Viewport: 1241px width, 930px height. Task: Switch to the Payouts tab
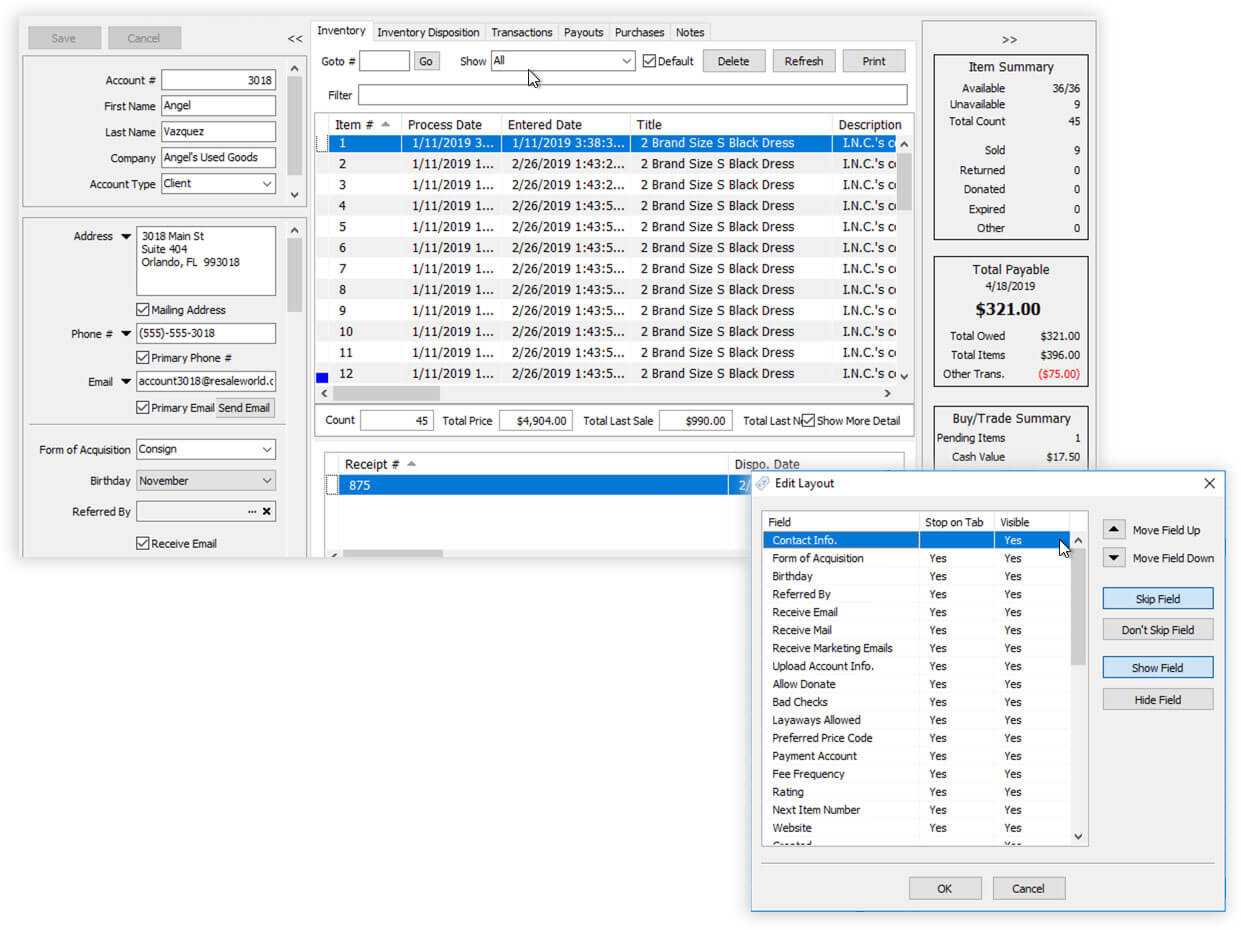coord(584,33)
